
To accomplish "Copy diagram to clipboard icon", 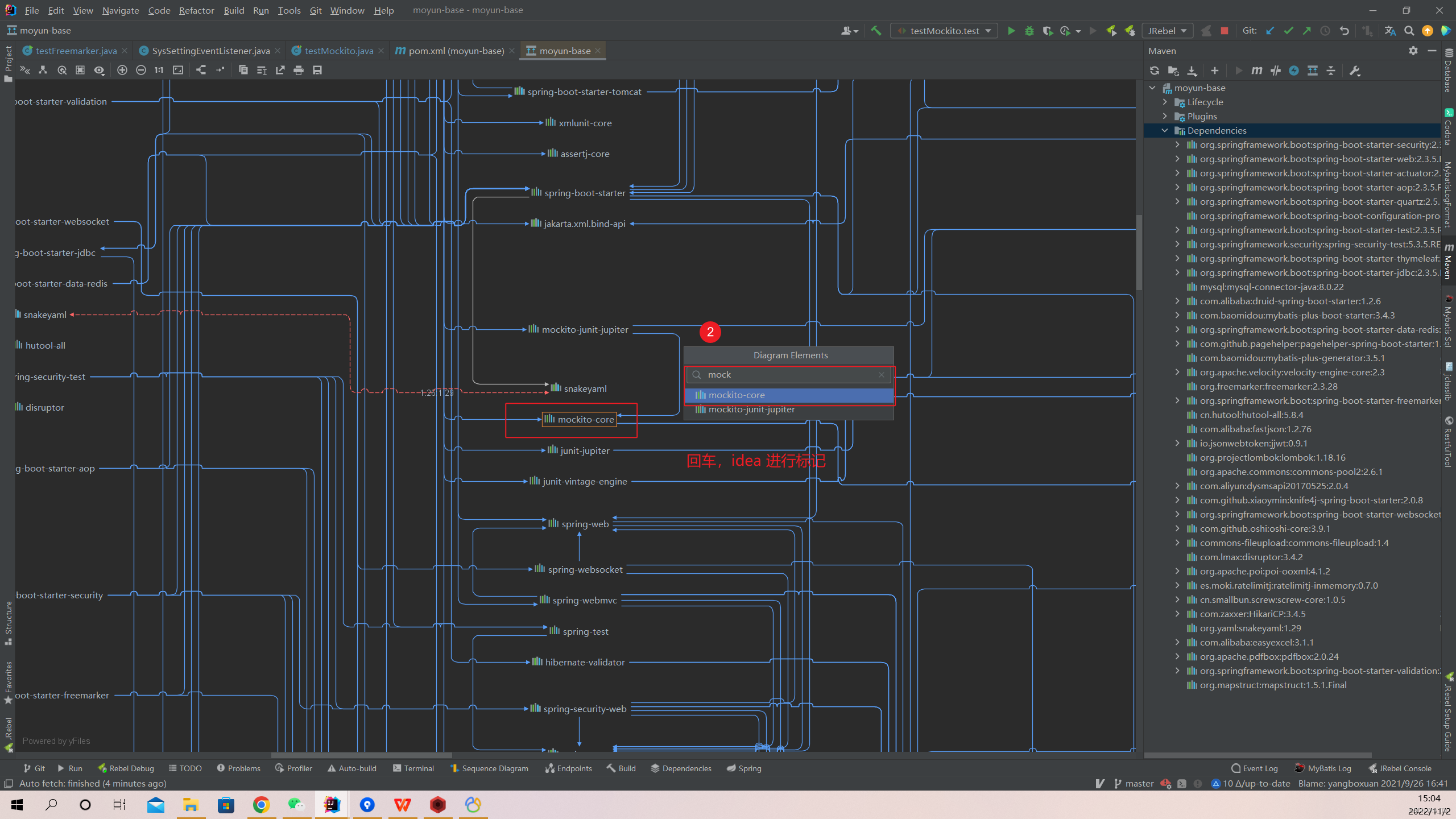I will pyautogui.click(x=243, y=70).
